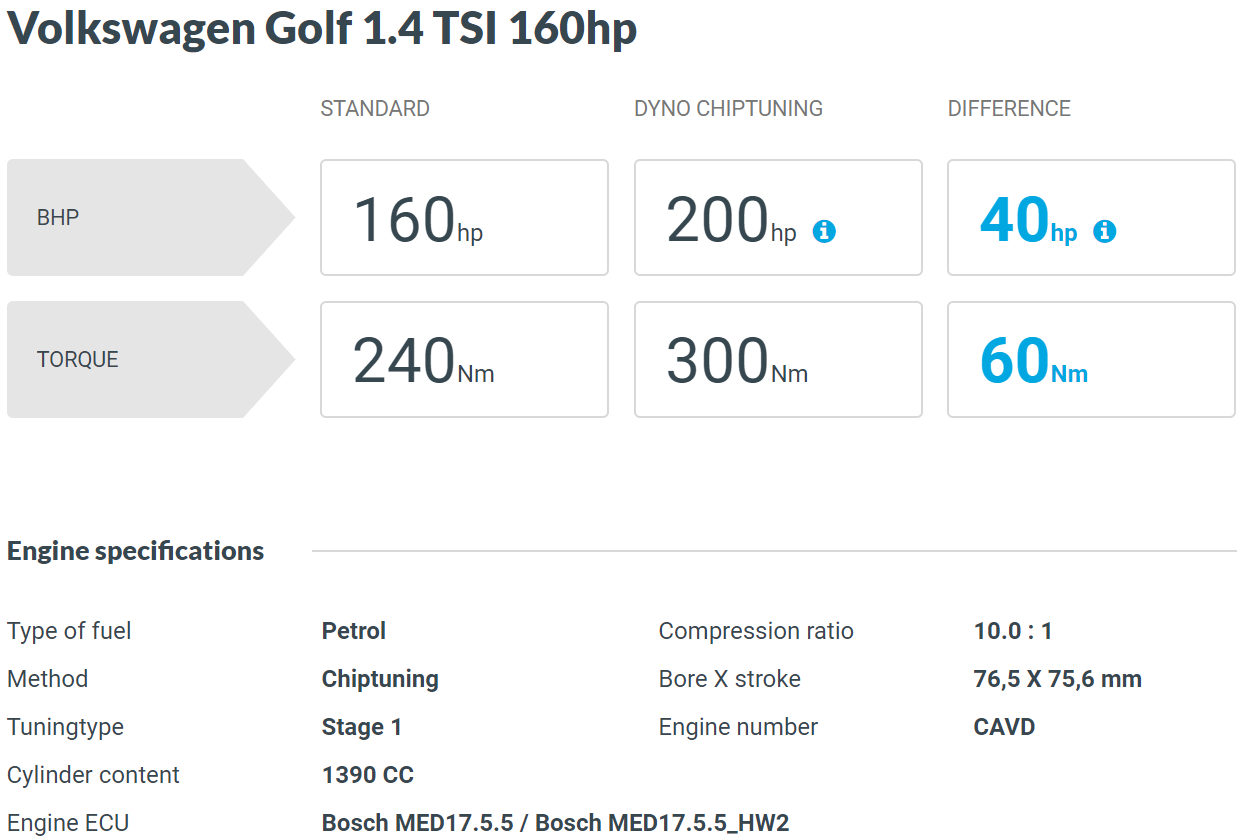1240x840 pixels.
Task: Click the tuned 200hp value
Action: coord(731,220)
